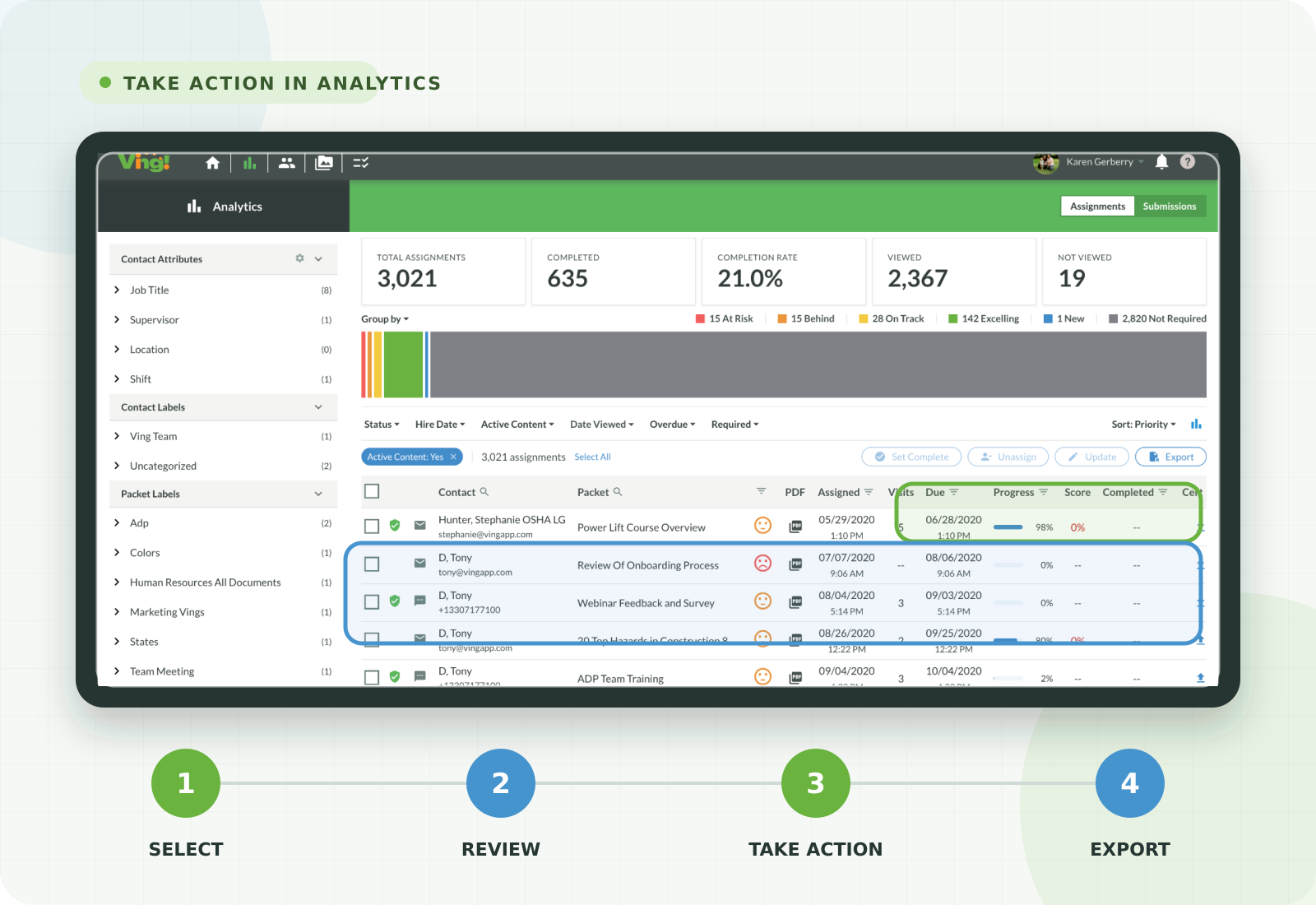
Task: Open the notifications bell
Action: click(1161, 161)
